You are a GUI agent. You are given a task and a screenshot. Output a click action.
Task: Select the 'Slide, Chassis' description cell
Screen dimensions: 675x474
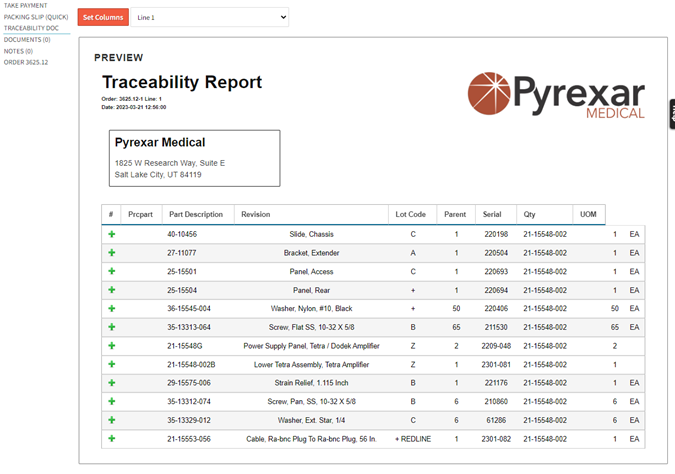click(311, 234)
